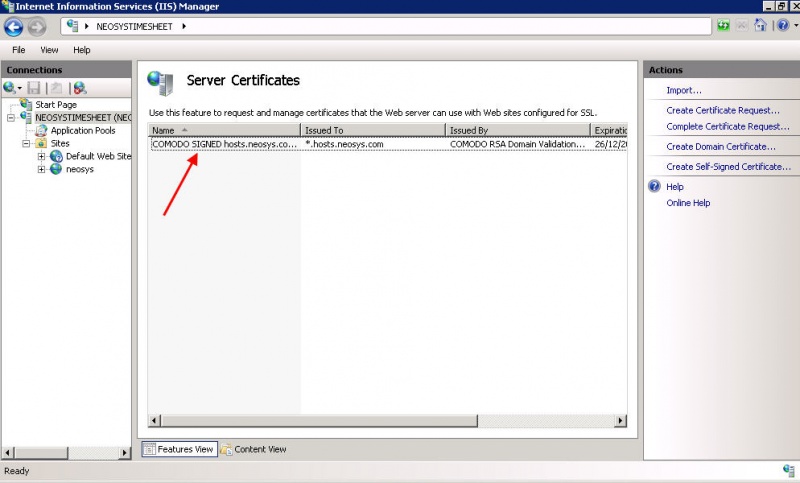This screenshot has width=800, height=483.
Task: Click the Start Page icon in the tree
Action: click(26, 104)
